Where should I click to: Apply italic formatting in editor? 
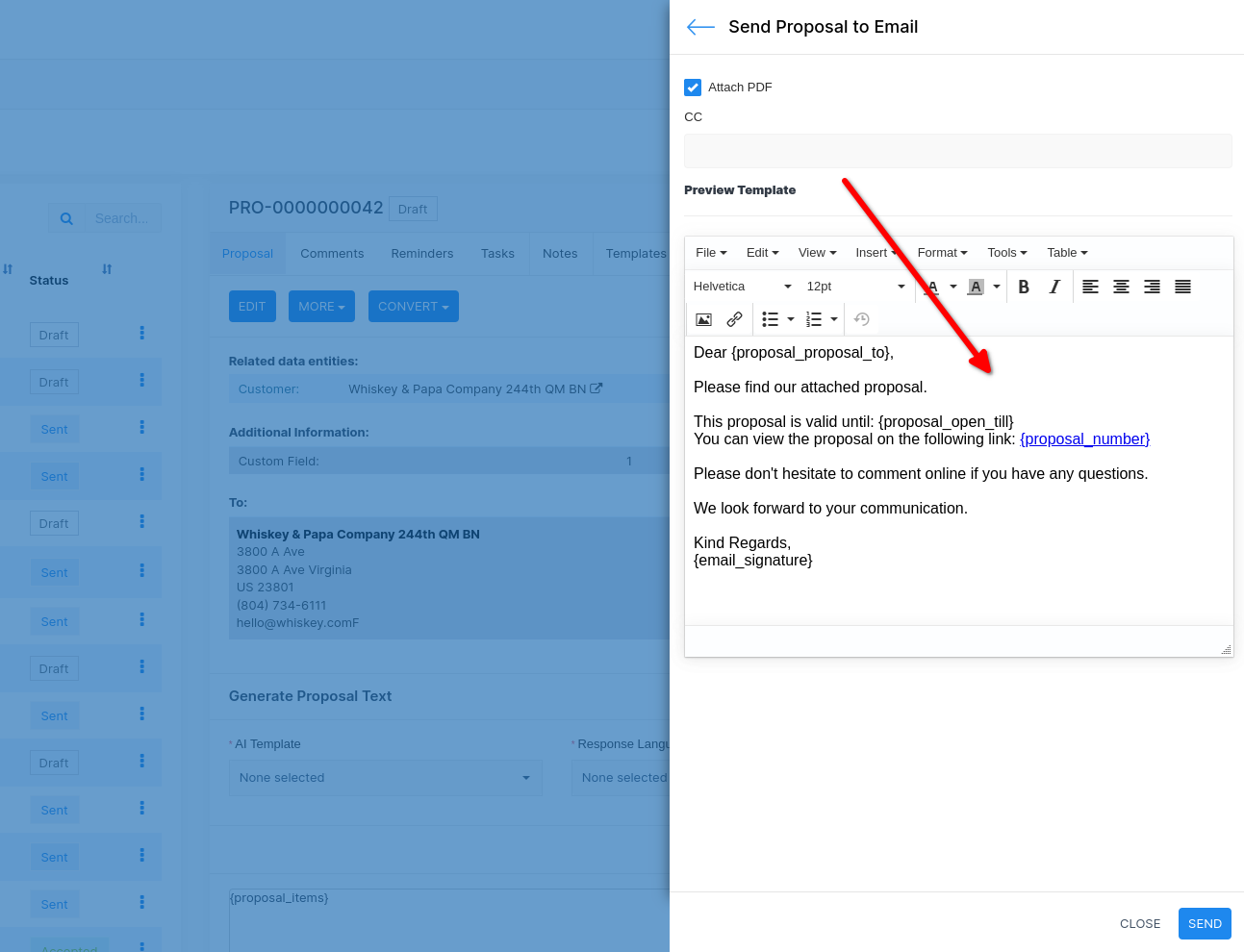tap(1054, 287)
